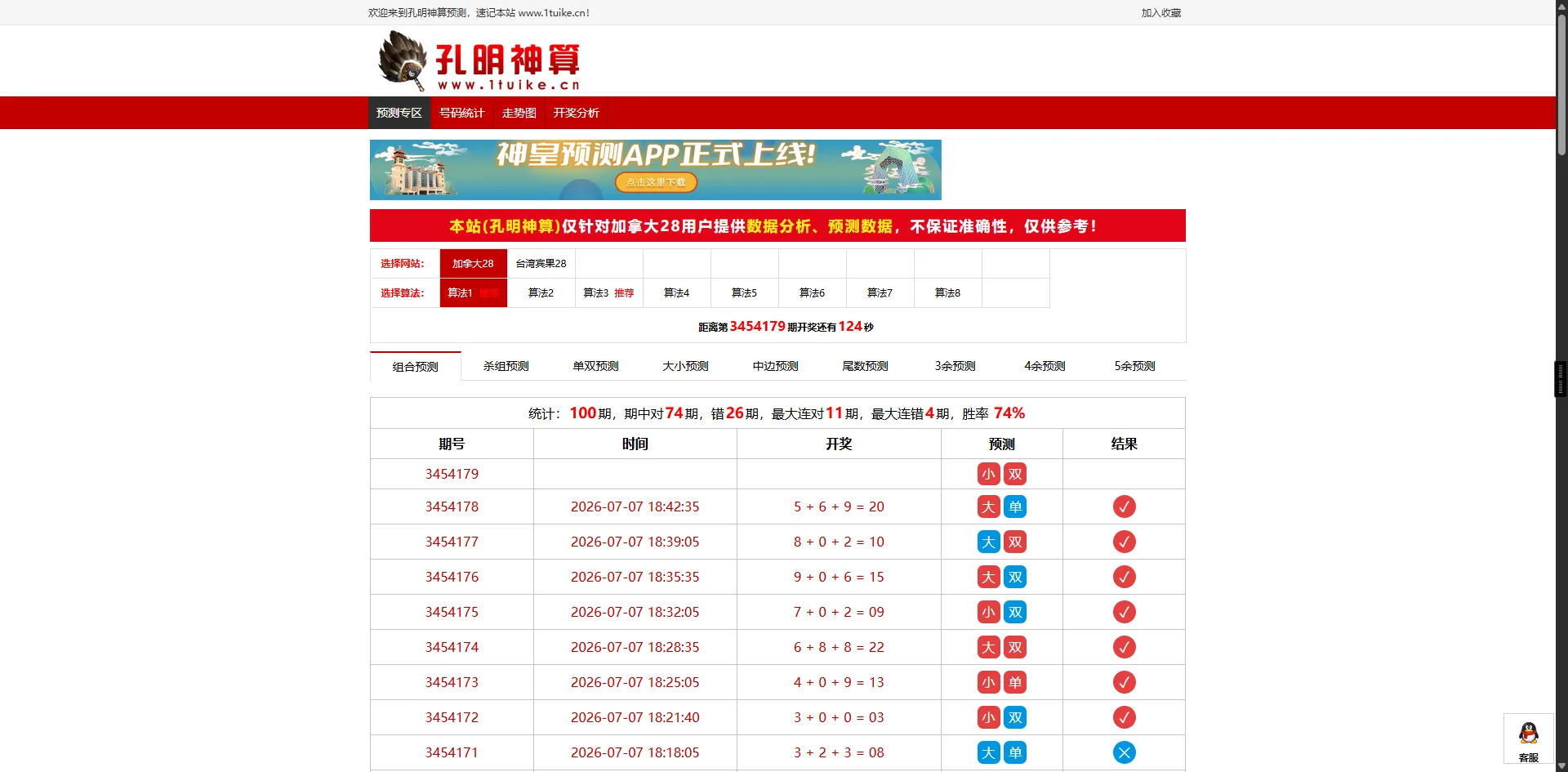Image resolution: width=1568 pixels, height=772 pixels.
Task: Select the 算法8 algorithm
Action: [948, 293]
